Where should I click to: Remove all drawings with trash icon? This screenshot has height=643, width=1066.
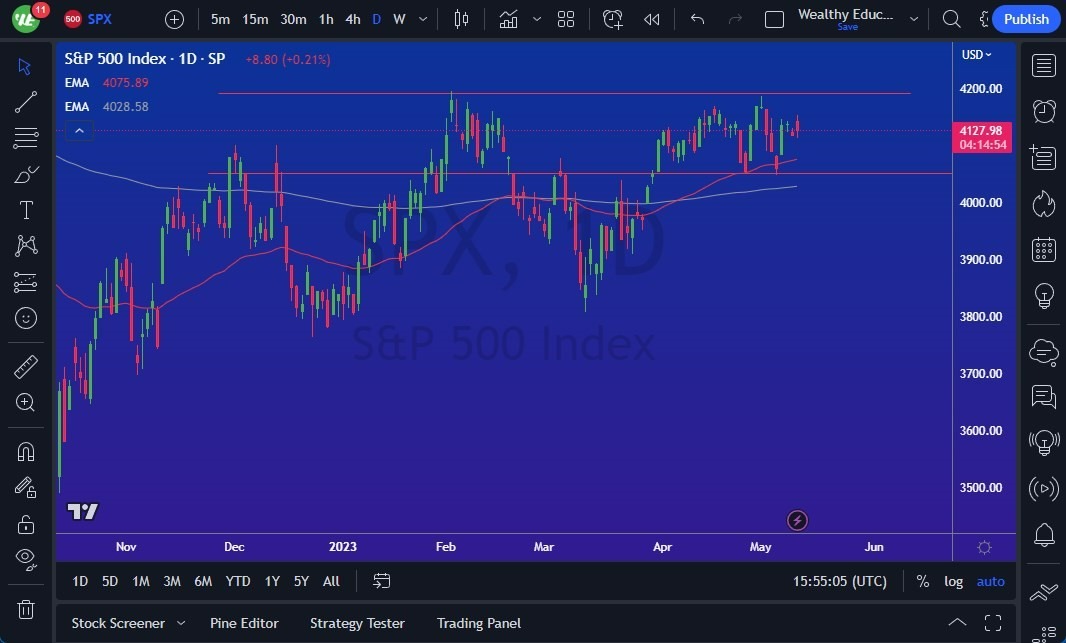25,609
